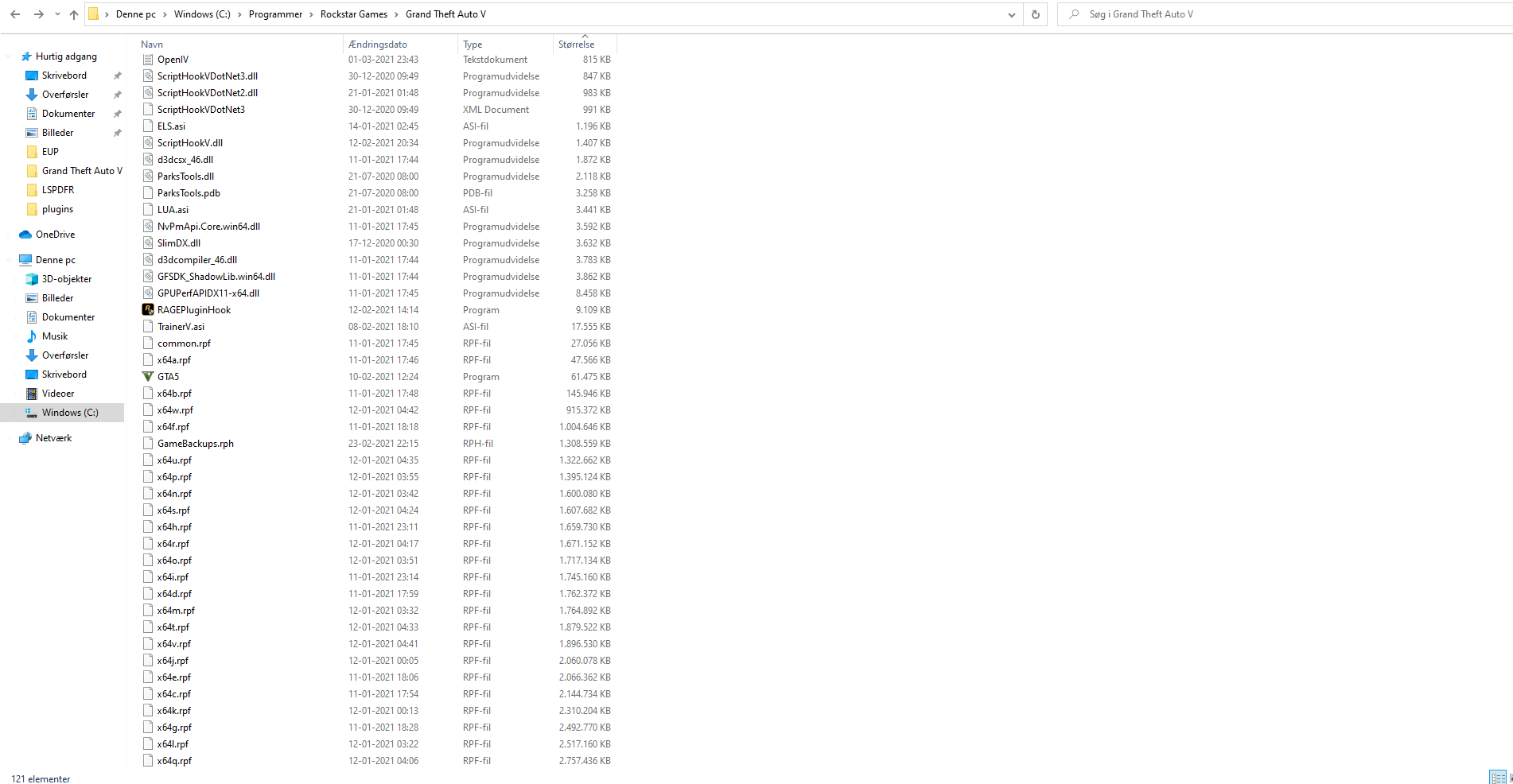The image size is (1513, 784).
Task: Expand chevron between Denne pc and Windows (C:)
Action: pos(165,14)
